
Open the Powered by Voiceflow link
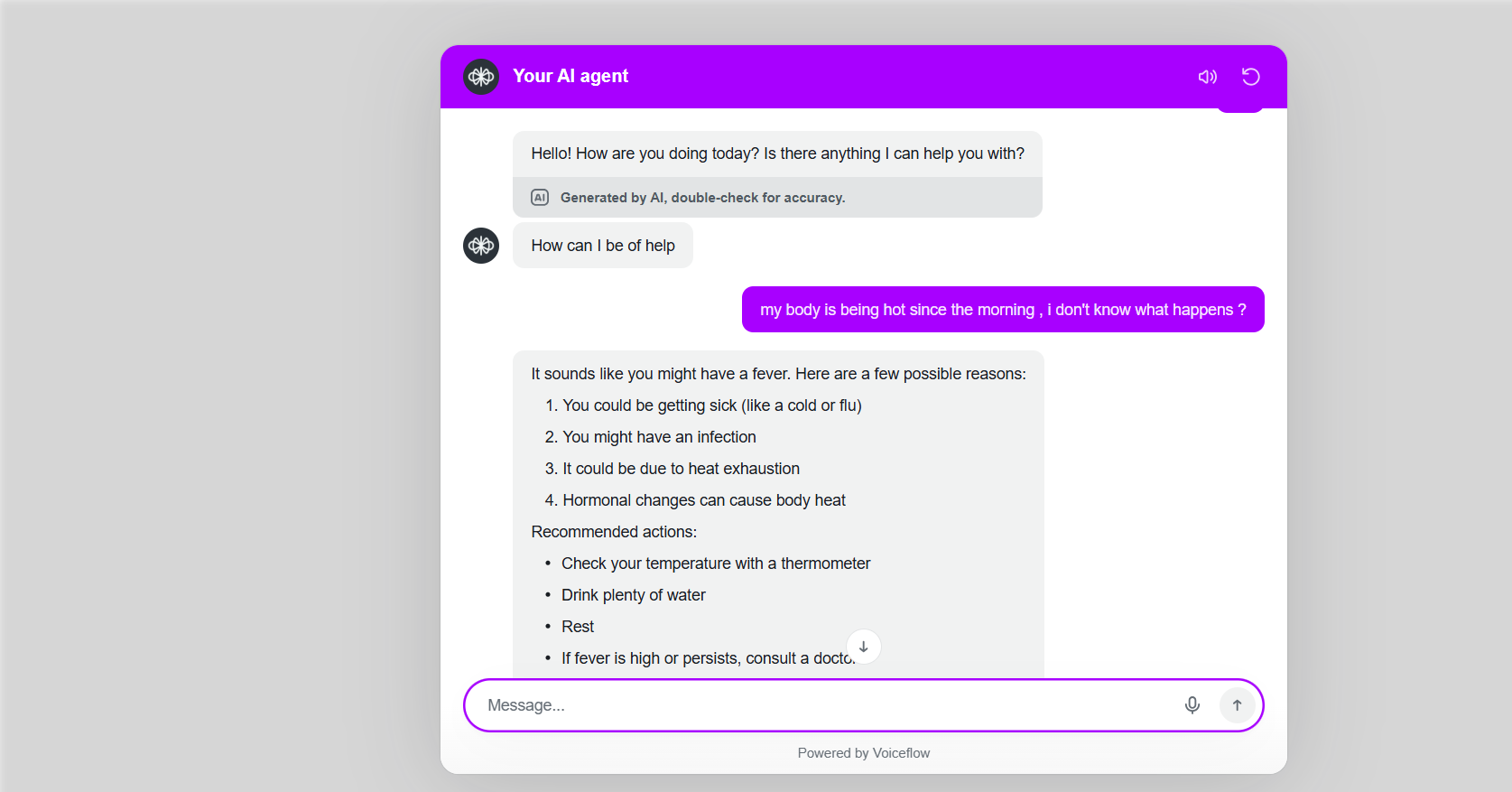coord(863,752)
